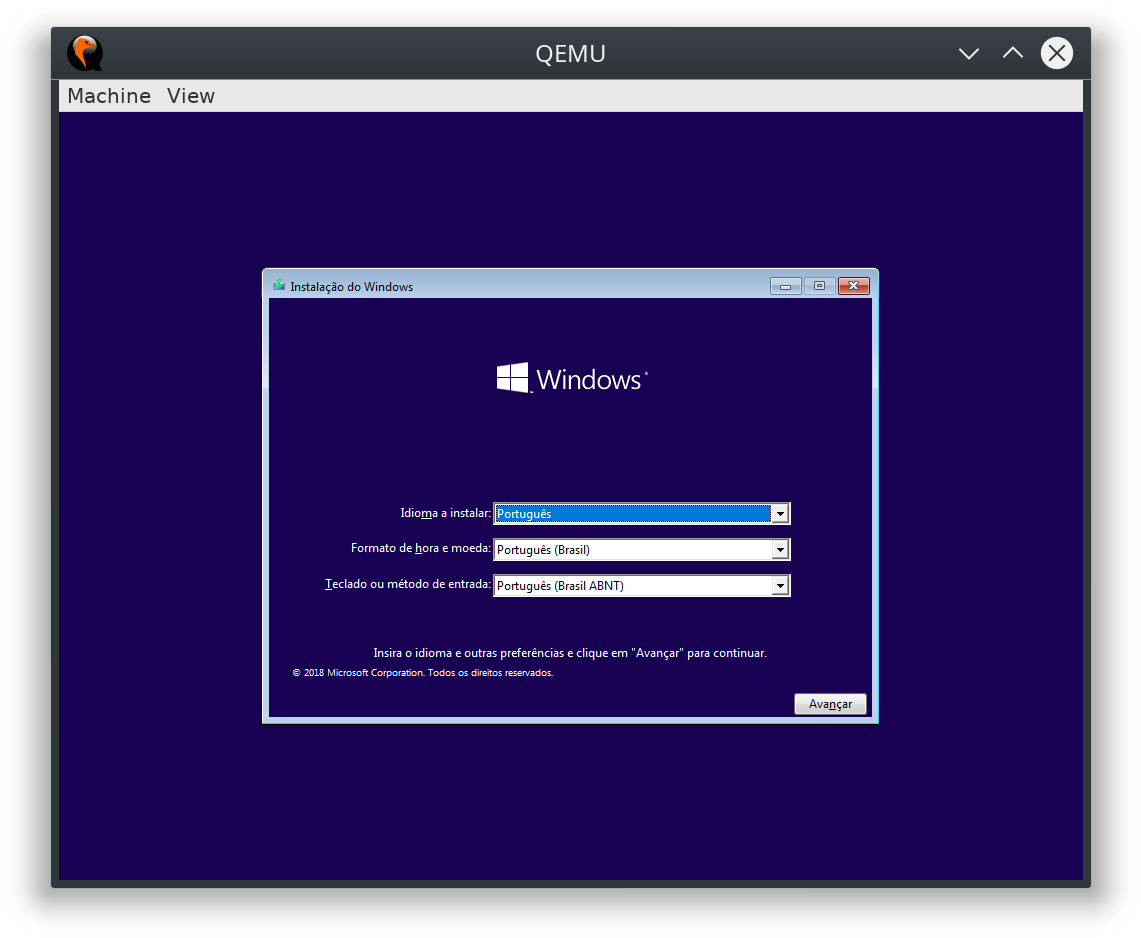1141x938 pixels.
Task: Click the Avançar button
Action: (830, 704)
